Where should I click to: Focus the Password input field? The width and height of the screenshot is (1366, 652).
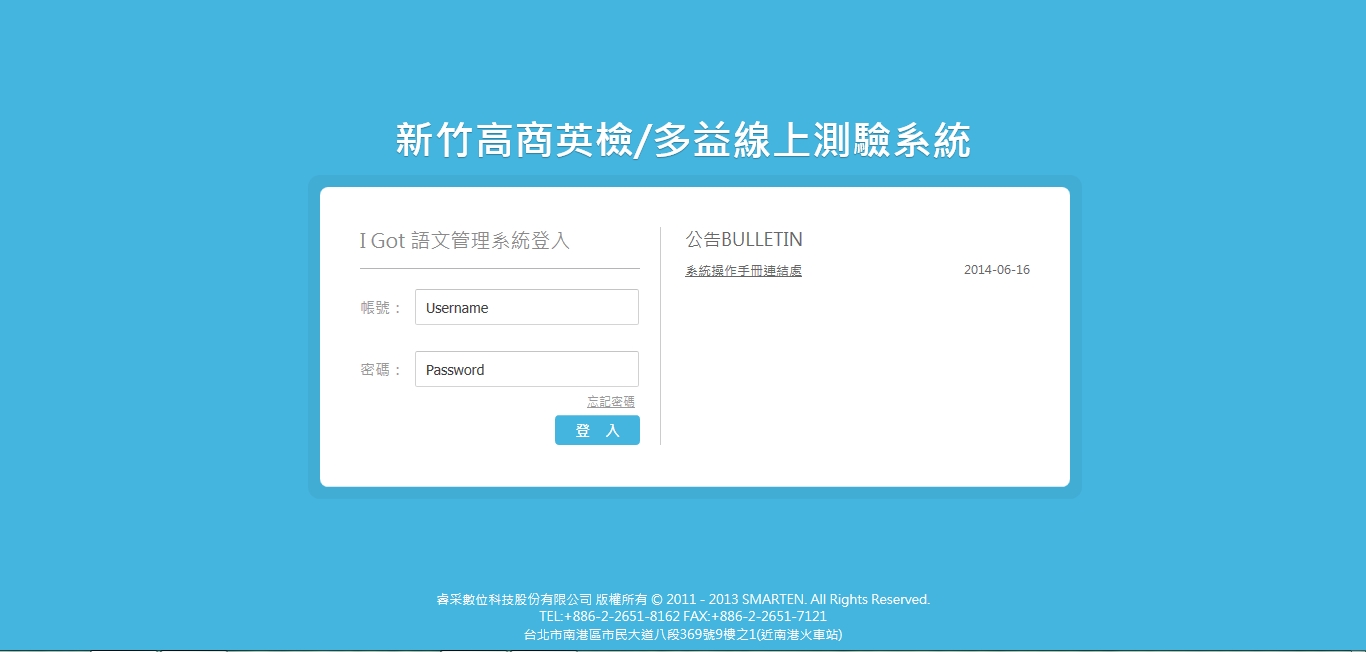527,369
